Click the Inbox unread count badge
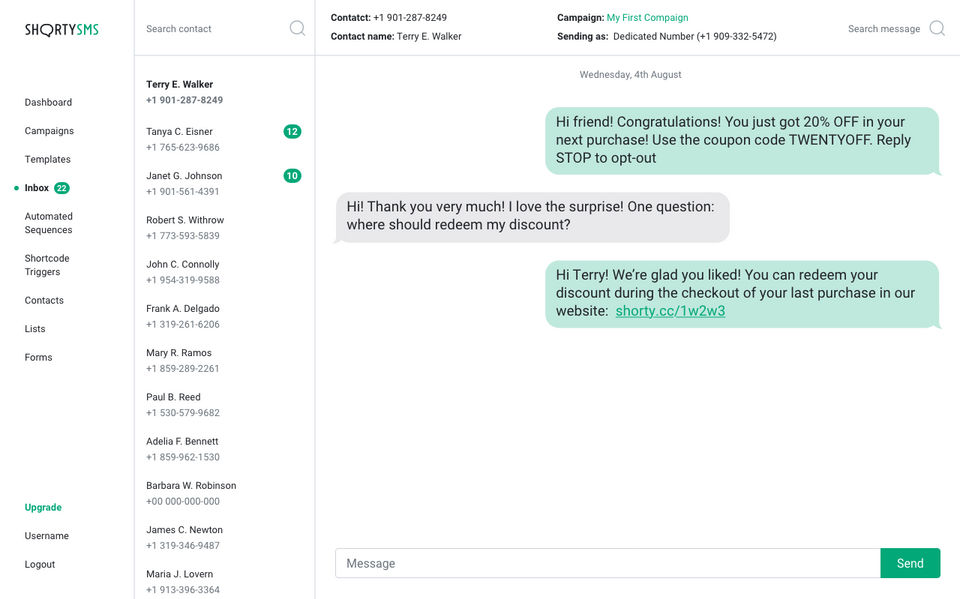This screenshot has height=599, width=960. (62, 188)
